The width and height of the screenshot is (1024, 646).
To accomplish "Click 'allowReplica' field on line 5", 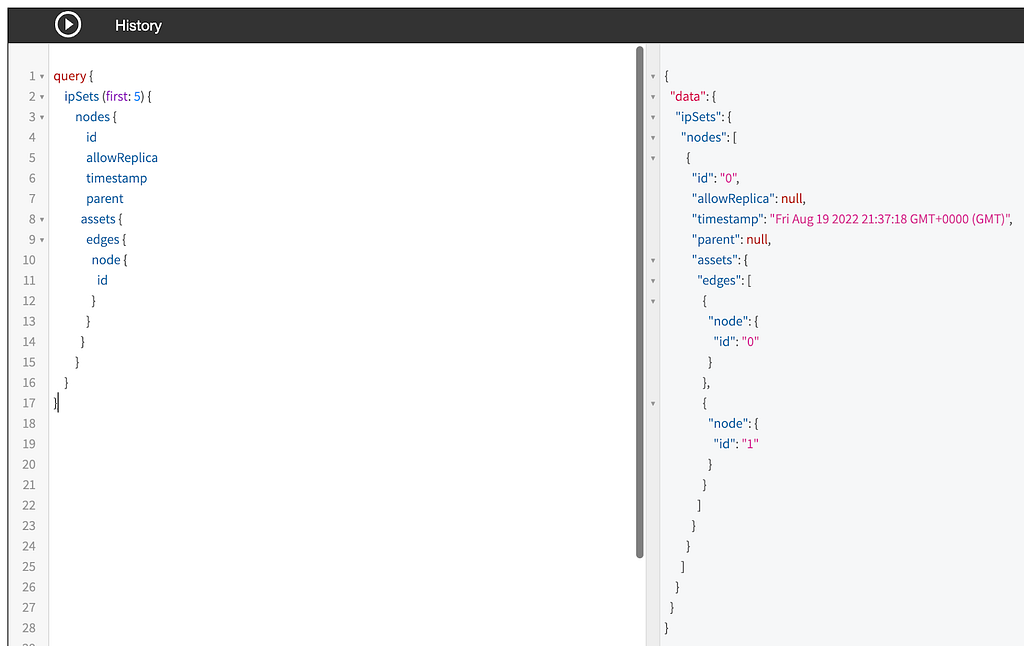I will (122, 157).
